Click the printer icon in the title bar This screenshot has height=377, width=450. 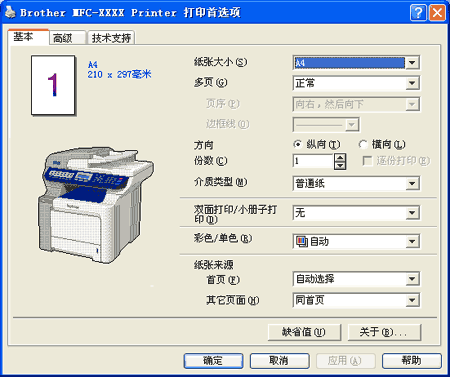point(10,12)
